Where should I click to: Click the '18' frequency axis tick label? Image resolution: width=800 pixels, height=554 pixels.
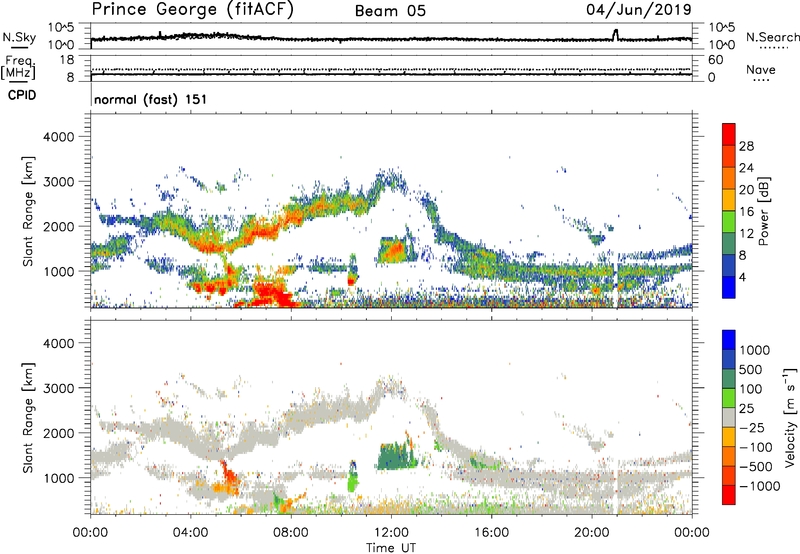(67, 59)
